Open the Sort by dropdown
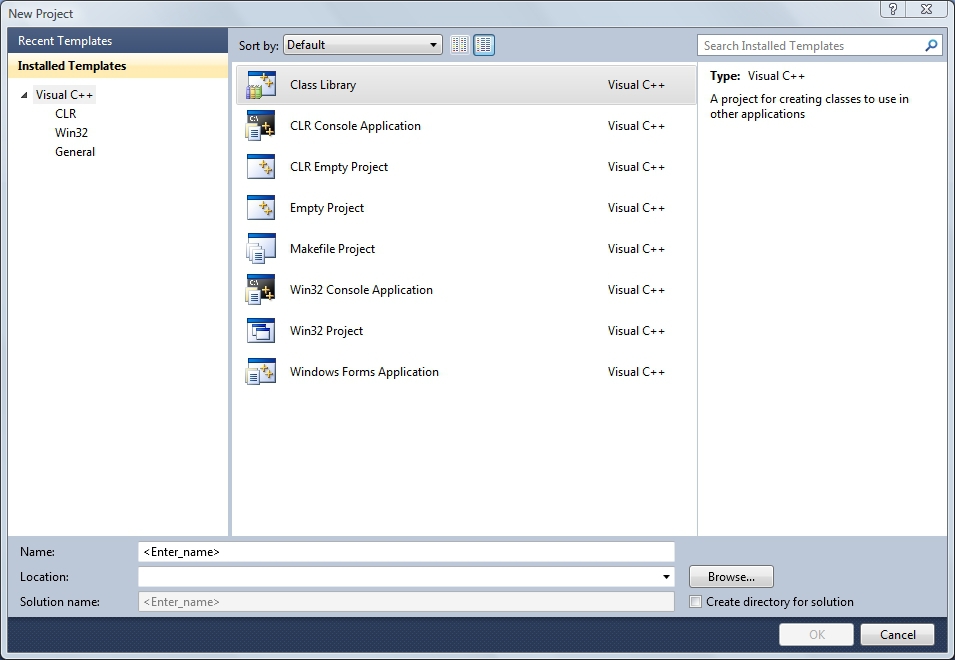Image resolution: width=955 pixels, height=660 pixels. pyautogui.click(x=363, y=45)
